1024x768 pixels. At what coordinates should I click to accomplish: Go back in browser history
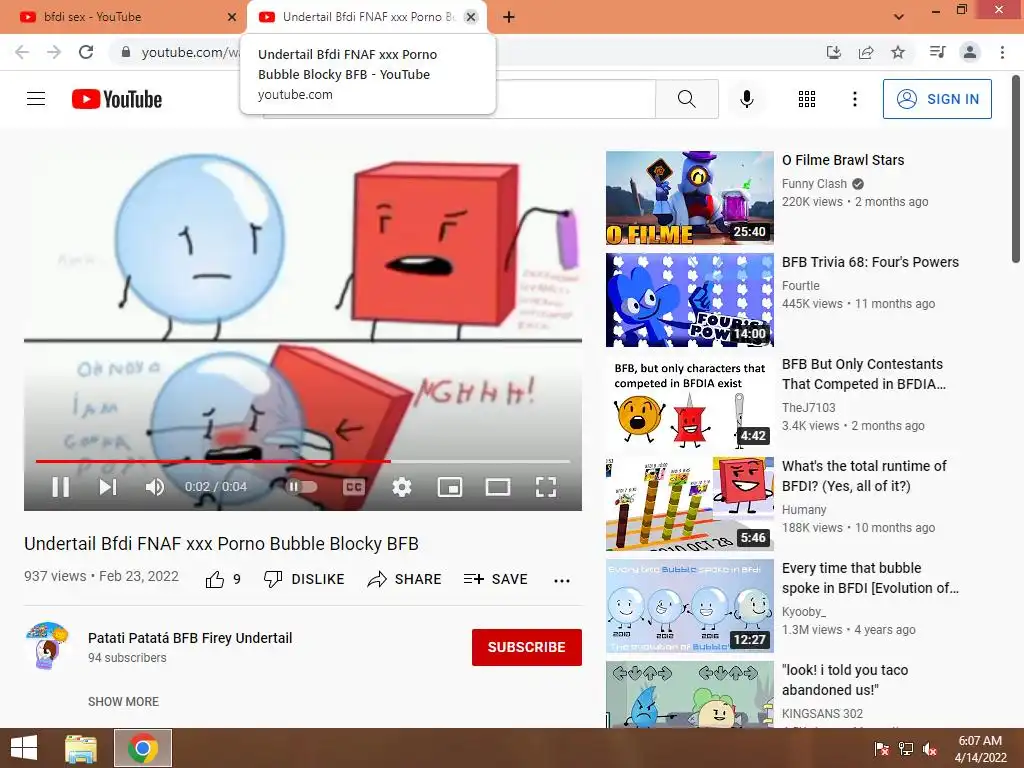click(x=22, y=52)
